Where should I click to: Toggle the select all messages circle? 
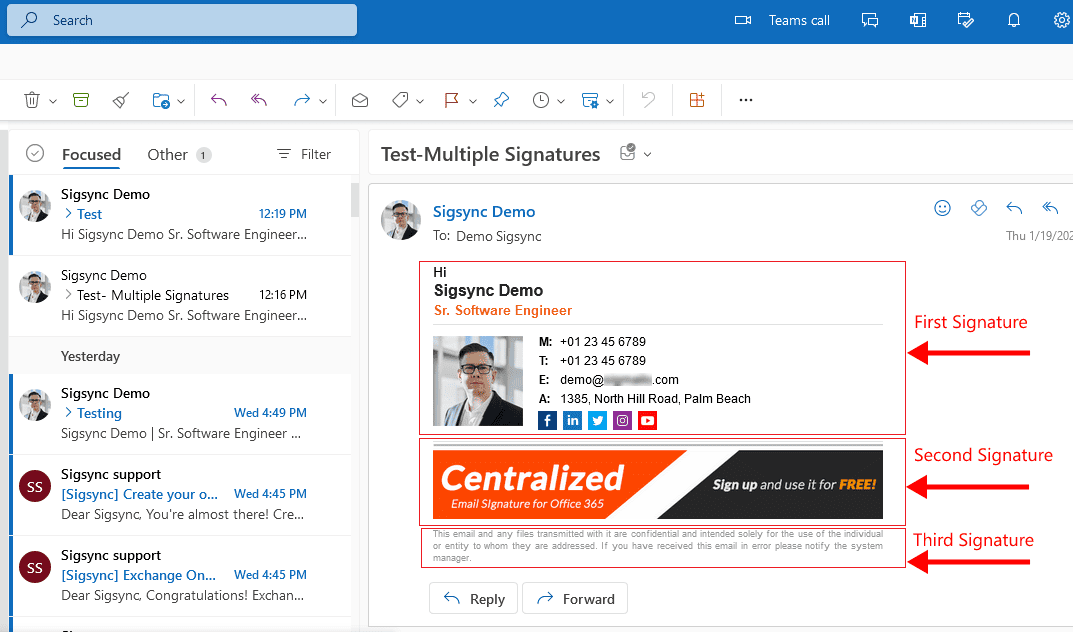(35, 153)
